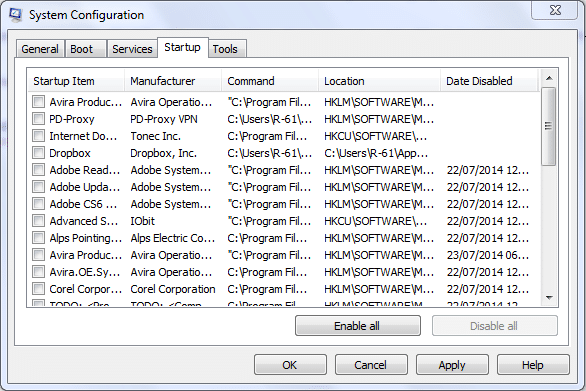Click the System Configuration title bar icon
Viewport: 586px width, 391px height.
pos(16,15)
